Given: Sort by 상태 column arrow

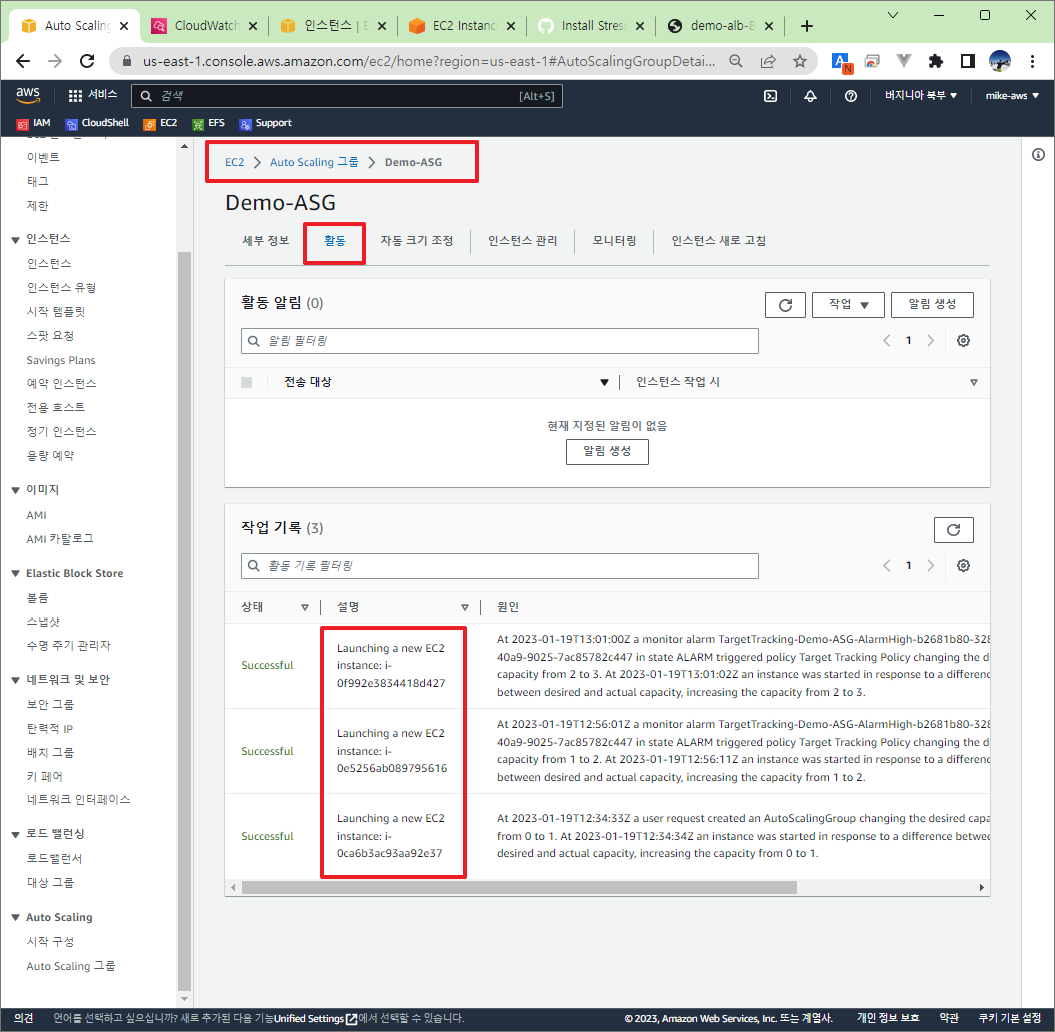Looking at the screenshot, I should click(x=305, y=607).
